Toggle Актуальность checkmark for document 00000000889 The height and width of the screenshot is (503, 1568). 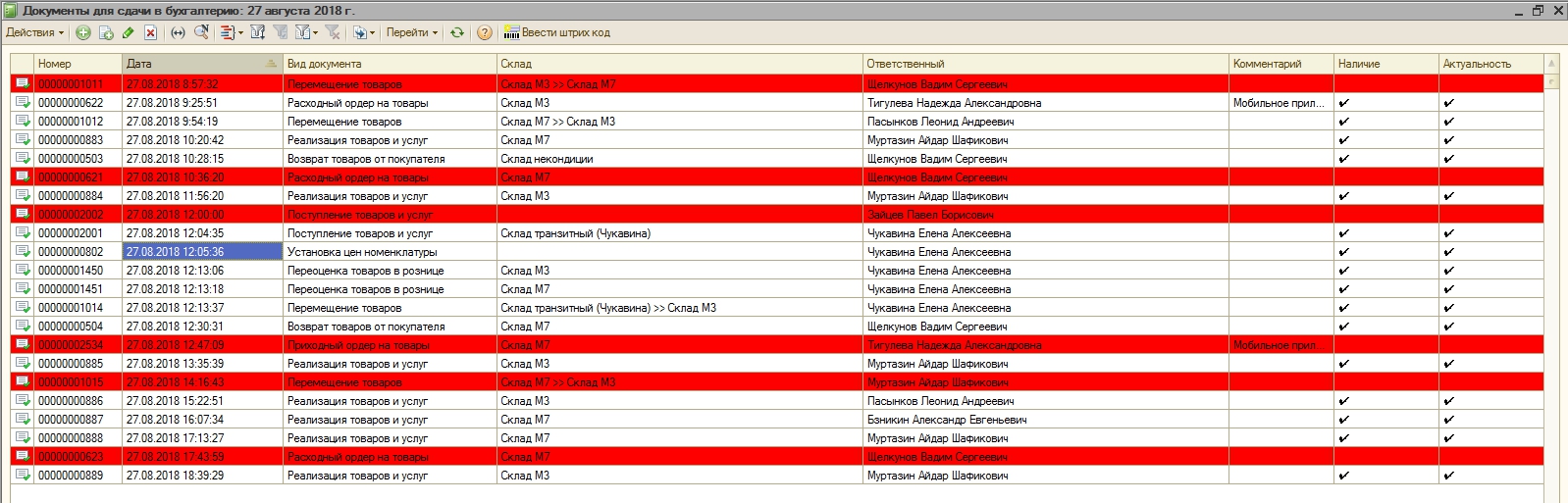tap(1448, 476)
